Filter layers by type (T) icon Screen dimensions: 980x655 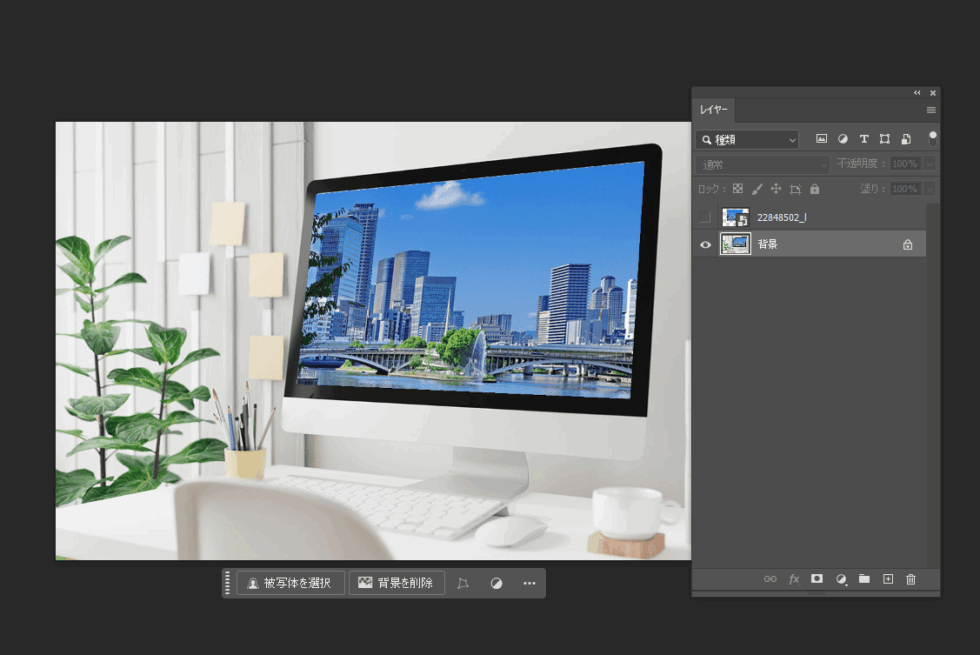(864, 139)
